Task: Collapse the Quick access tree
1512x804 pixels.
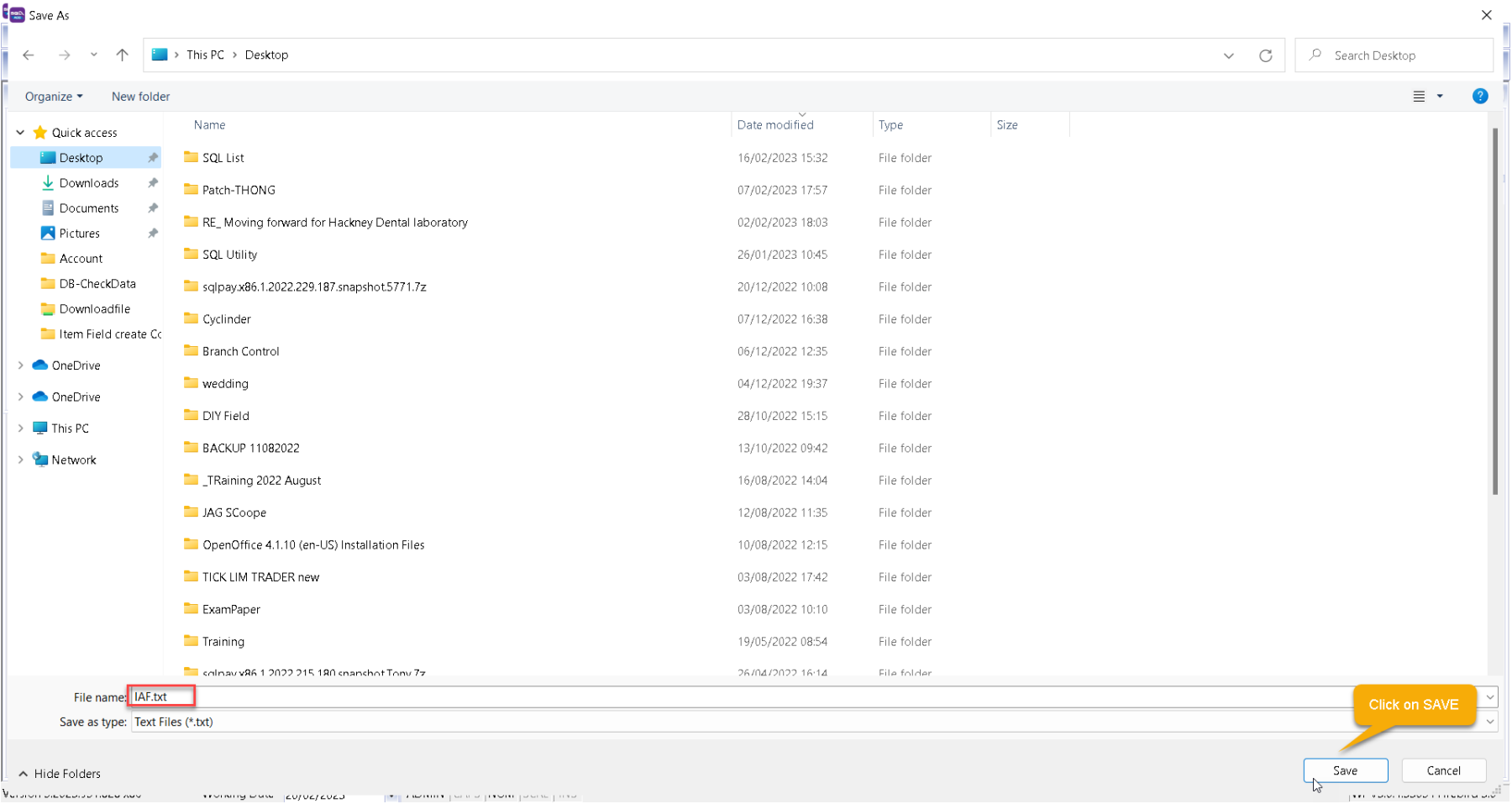Action: (20, 133)
